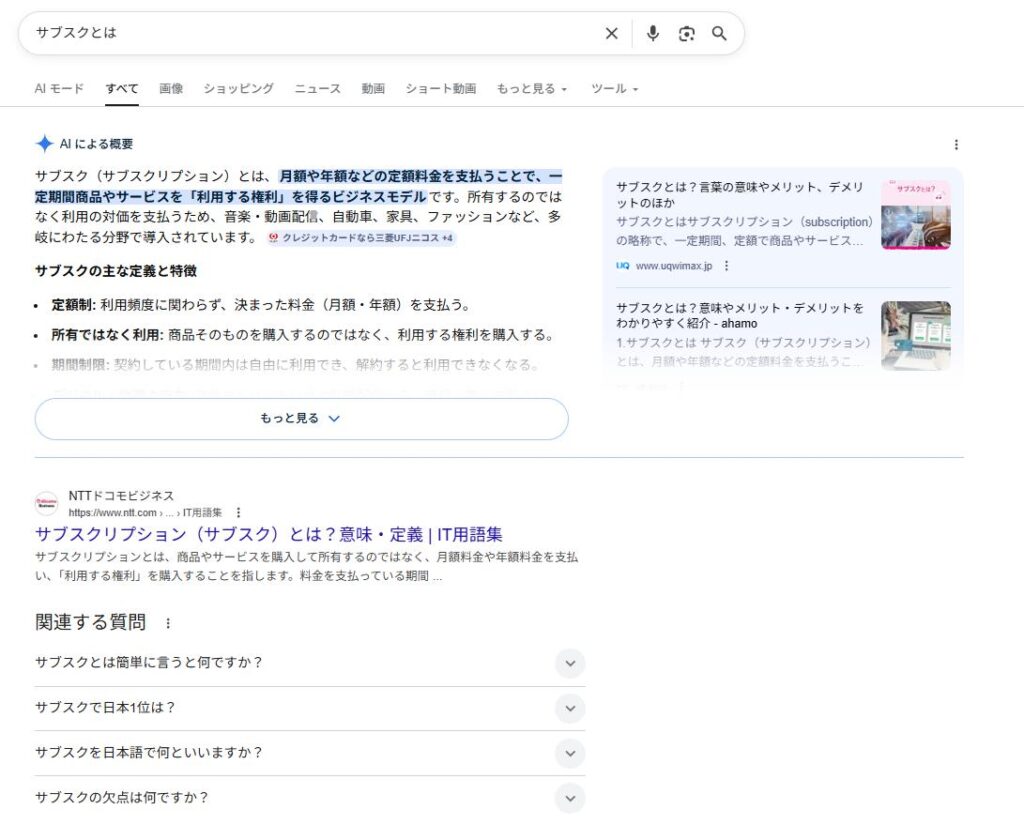Open the AI overview three-dot menu
This screenshot has width=1024, height=840.
tap(956, 144)
